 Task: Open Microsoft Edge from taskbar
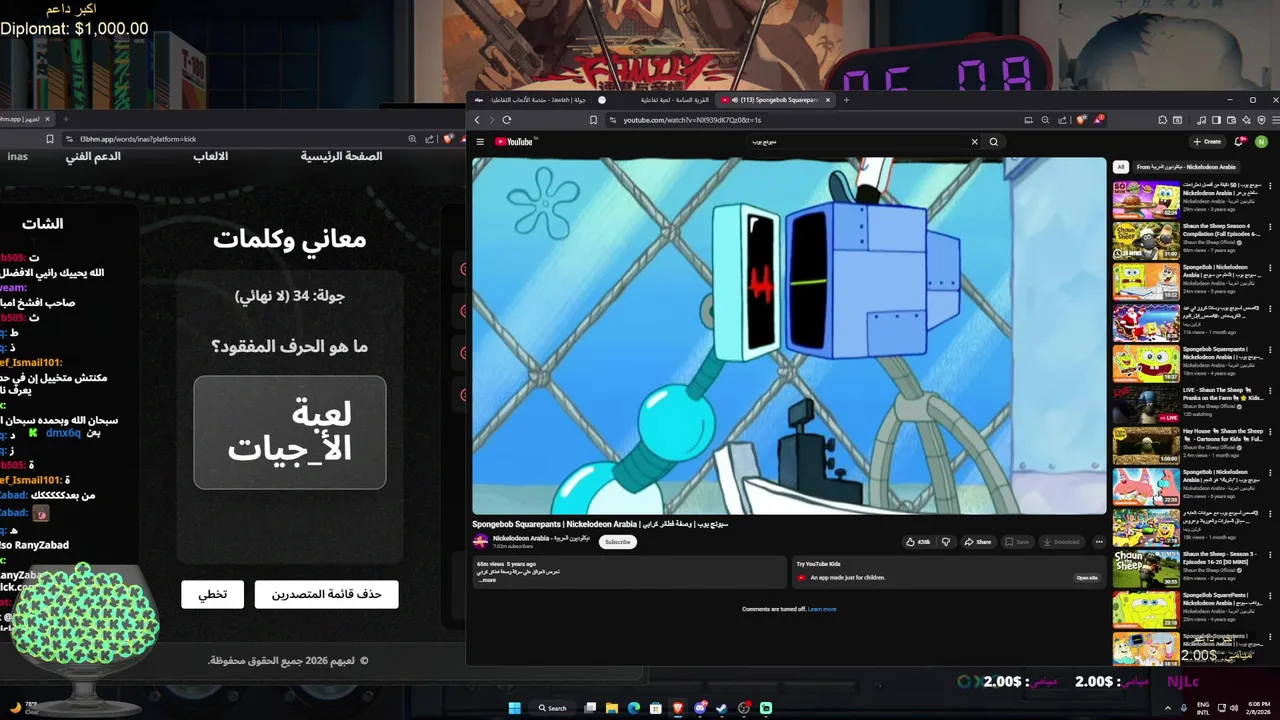tap(634, 708)
